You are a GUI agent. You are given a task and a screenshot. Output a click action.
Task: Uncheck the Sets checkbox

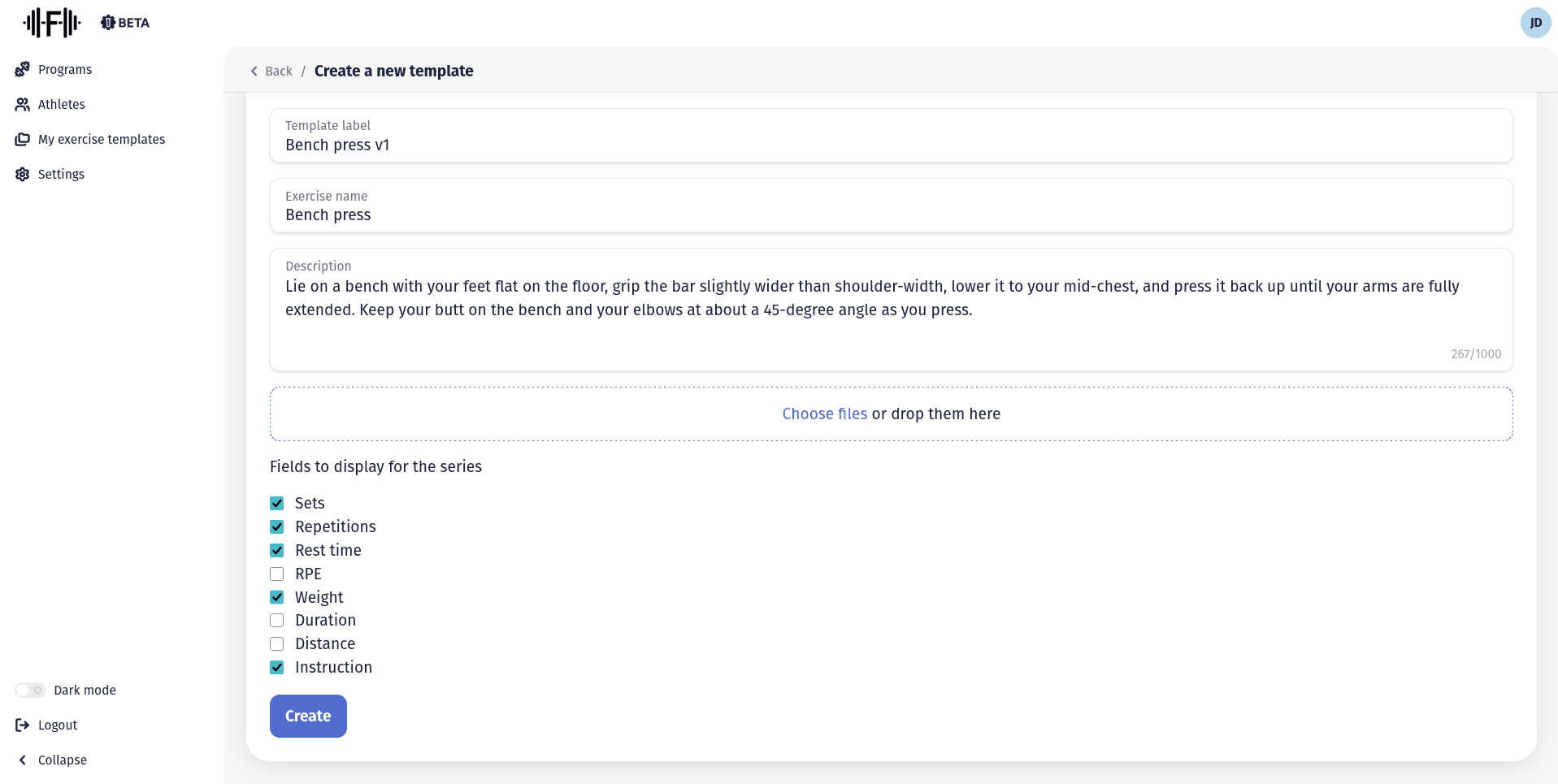(277, 503)
